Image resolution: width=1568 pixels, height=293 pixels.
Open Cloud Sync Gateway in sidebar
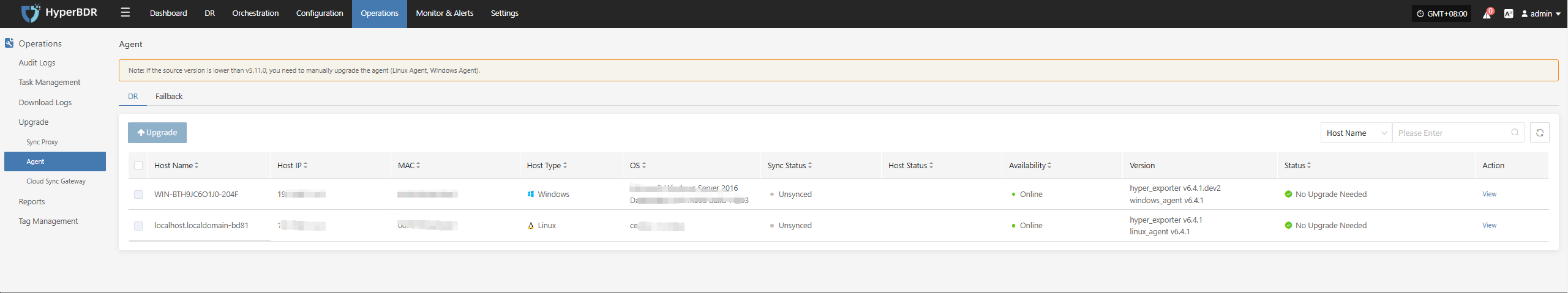coord(56,181)
